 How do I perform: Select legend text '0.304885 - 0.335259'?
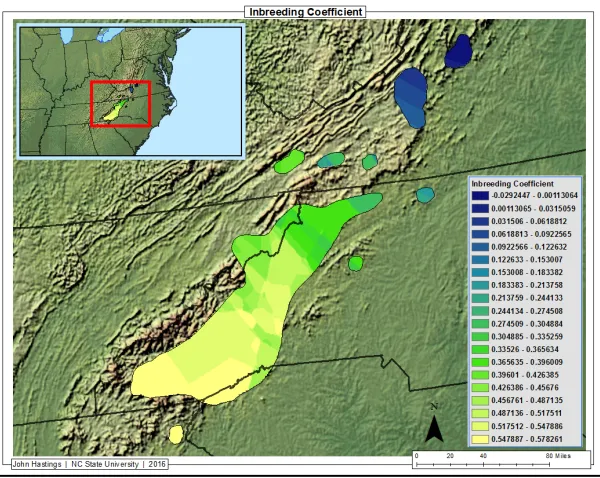click(527, 336)
